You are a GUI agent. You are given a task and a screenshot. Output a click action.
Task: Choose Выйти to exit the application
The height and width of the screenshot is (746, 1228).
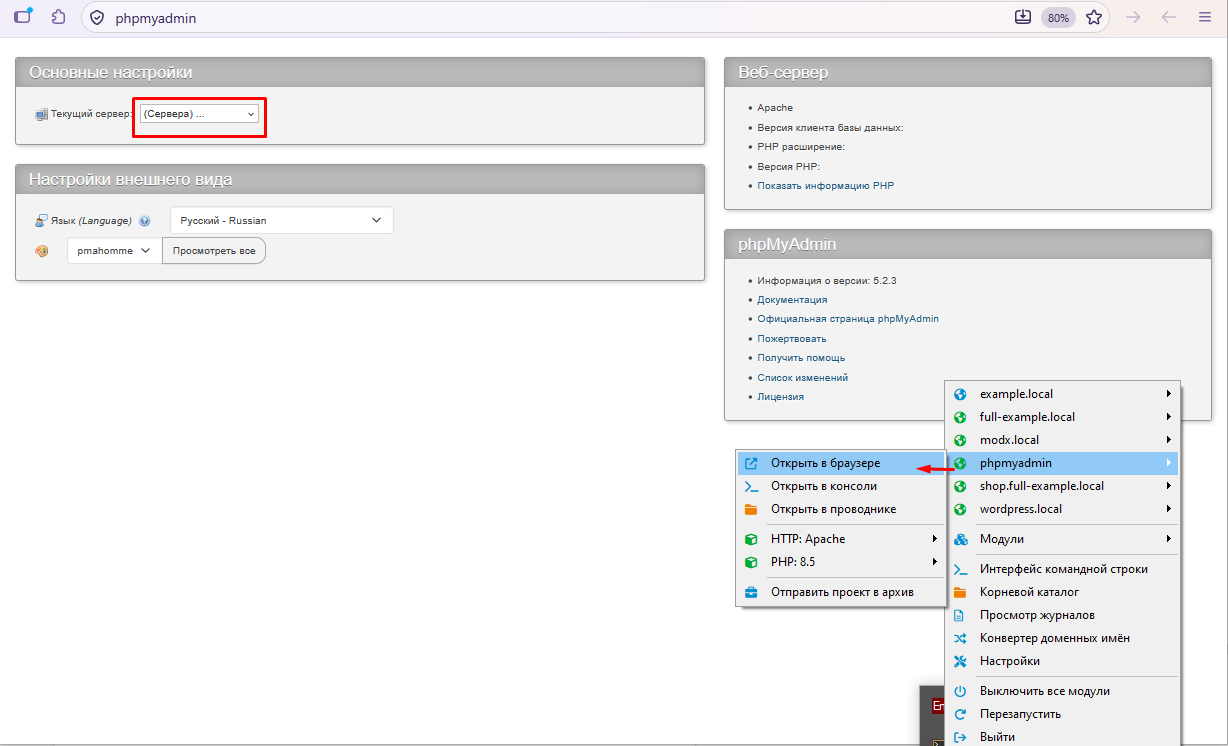[x=1062, y=737]
